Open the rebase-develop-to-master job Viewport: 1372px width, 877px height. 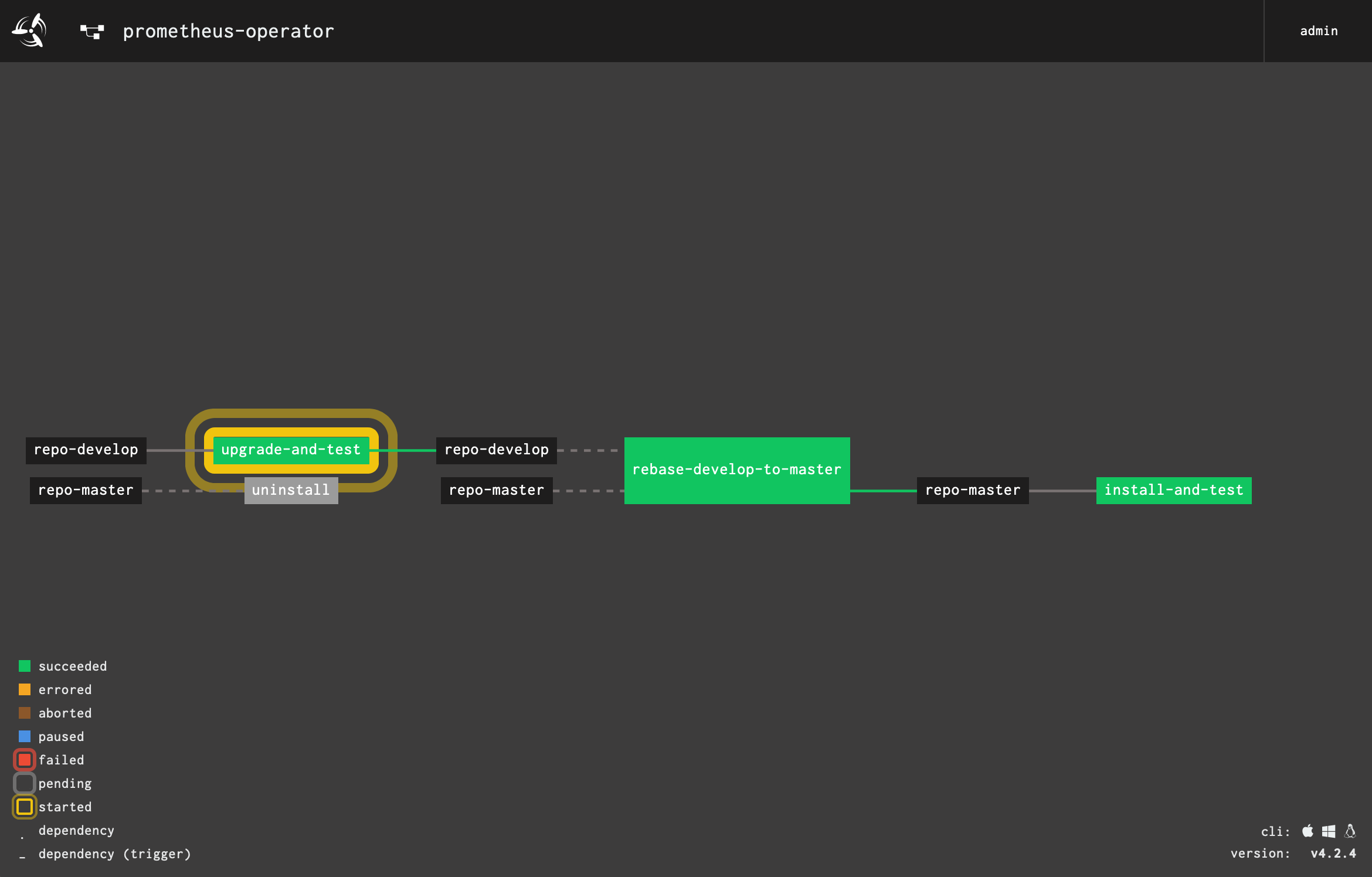(736, 470)
